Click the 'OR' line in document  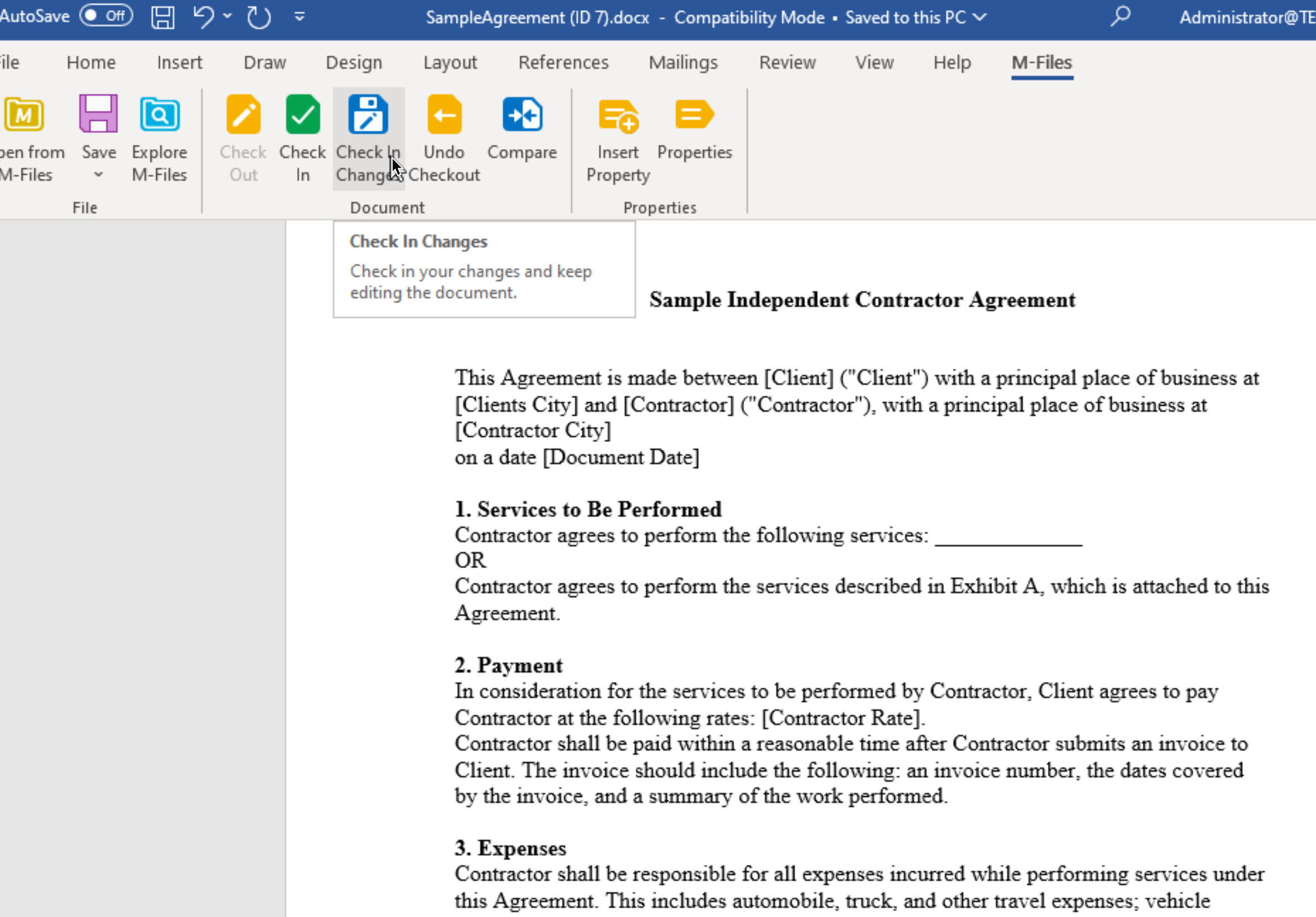click(x=470, y=560)
